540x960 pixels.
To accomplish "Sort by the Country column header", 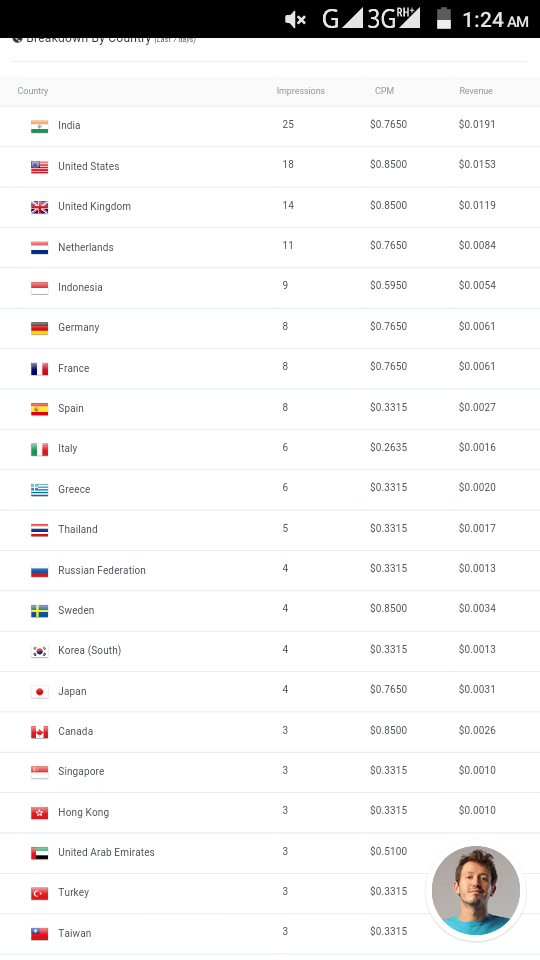I will click(x=32, y=91).
